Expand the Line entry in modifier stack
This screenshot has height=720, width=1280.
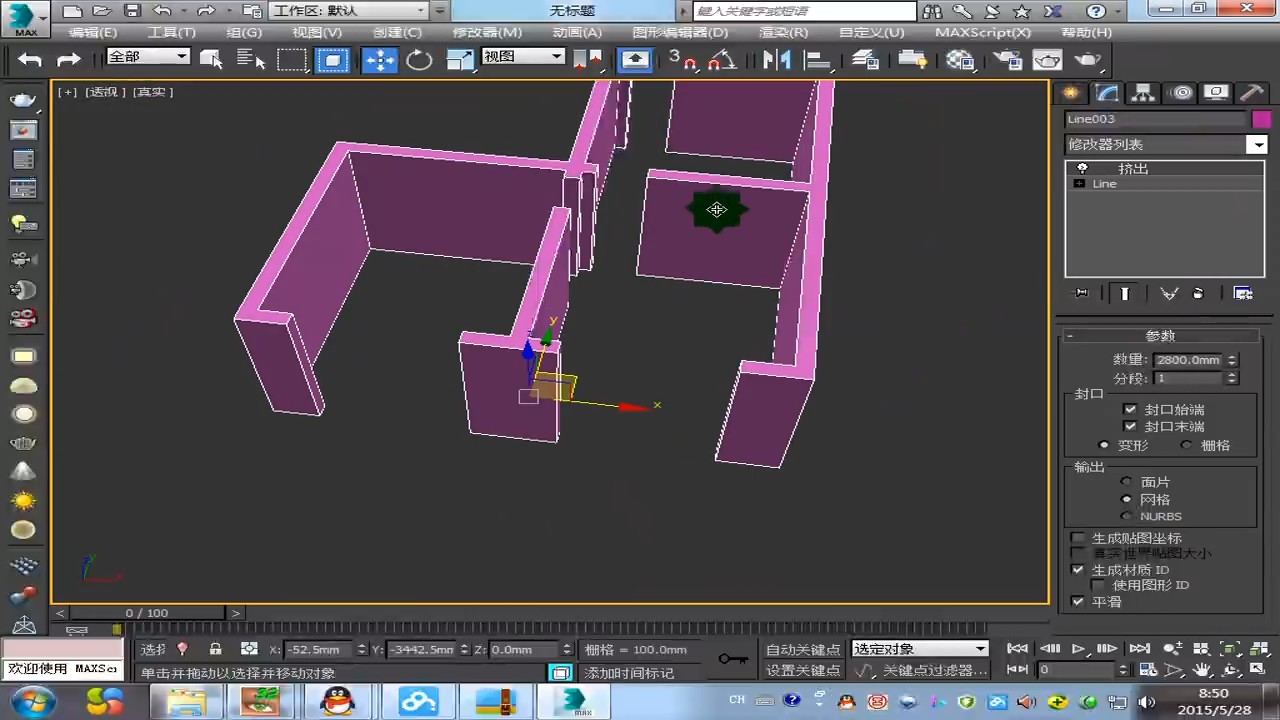coord(1079,184)
